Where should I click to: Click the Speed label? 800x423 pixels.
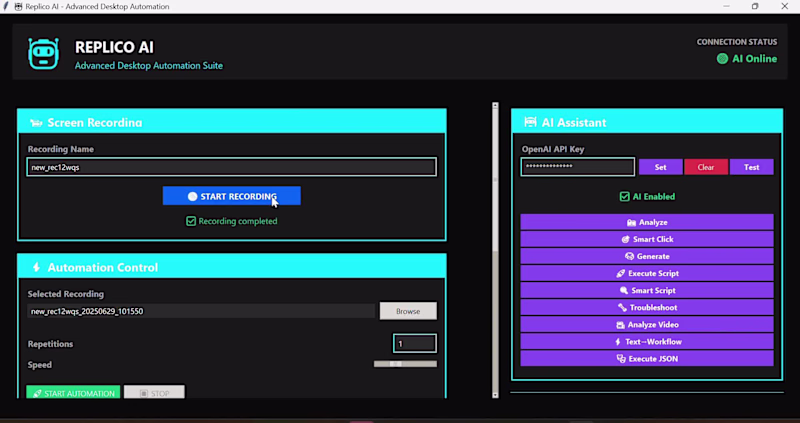click(39, 365)
